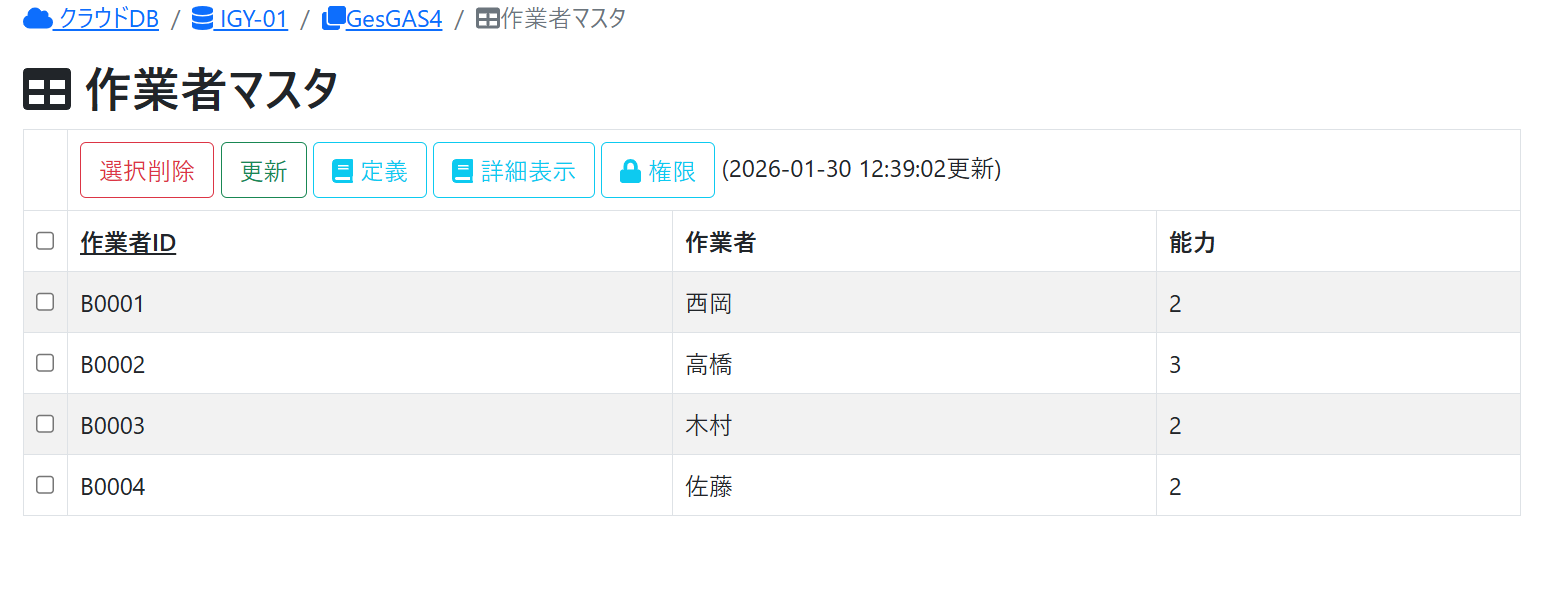
Task: Sort by the 作業者ID column header
Action: [128, 242]
